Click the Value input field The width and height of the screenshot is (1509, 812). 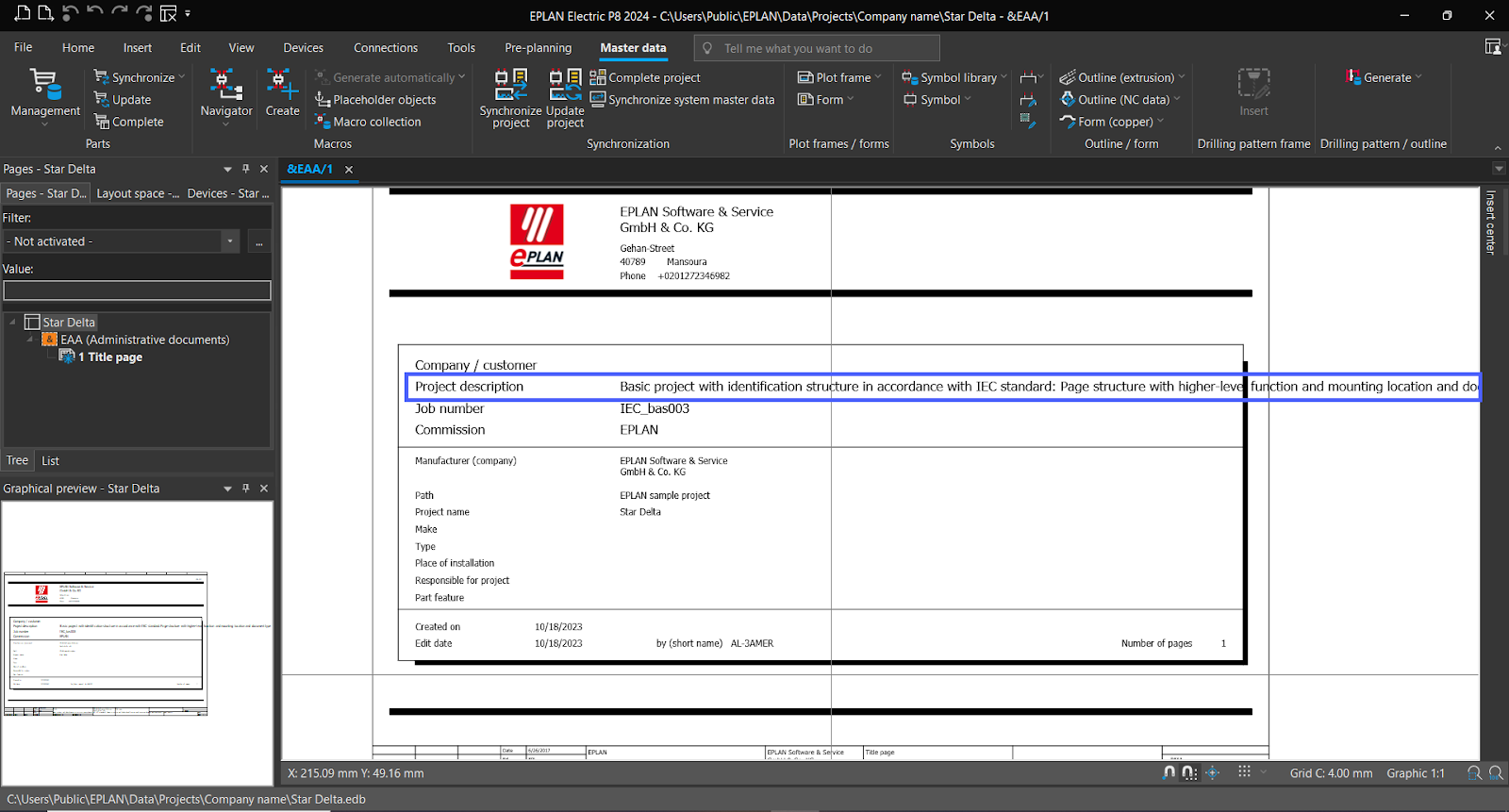point(137,290)
